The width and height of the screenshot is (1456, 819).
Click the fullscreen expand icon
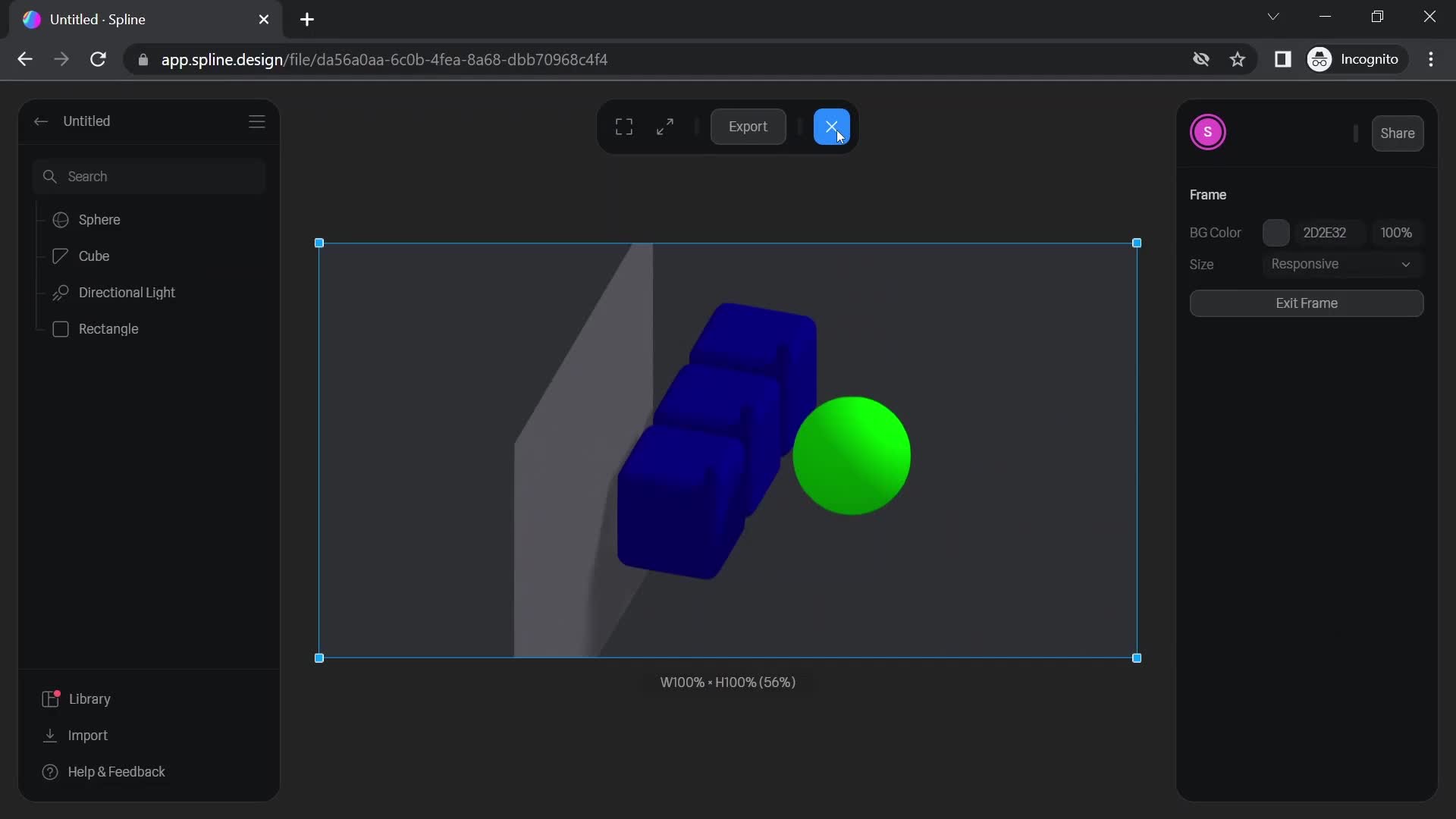click(665, 126)
